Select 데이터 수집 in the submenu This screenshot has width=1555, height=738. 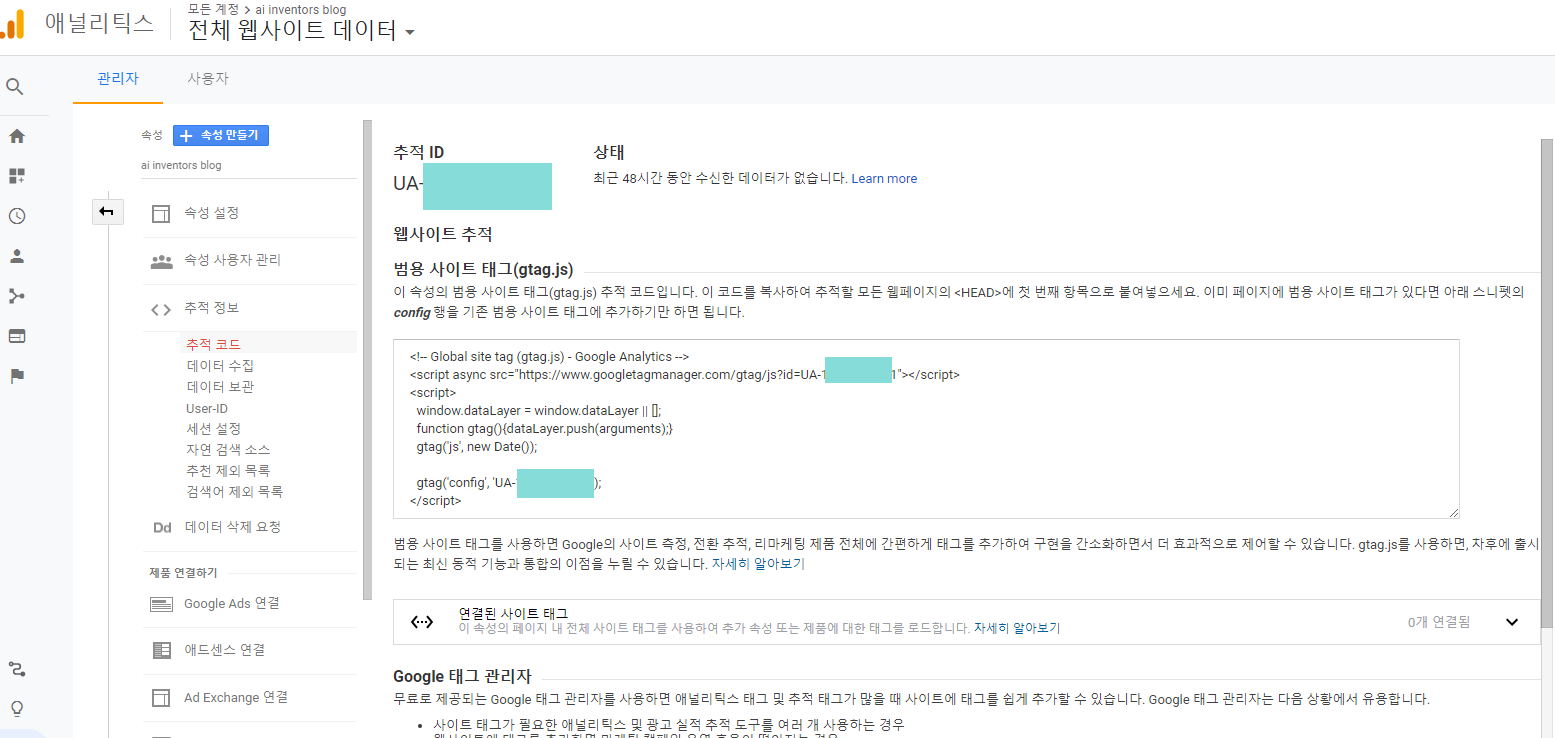click(220, 366)
